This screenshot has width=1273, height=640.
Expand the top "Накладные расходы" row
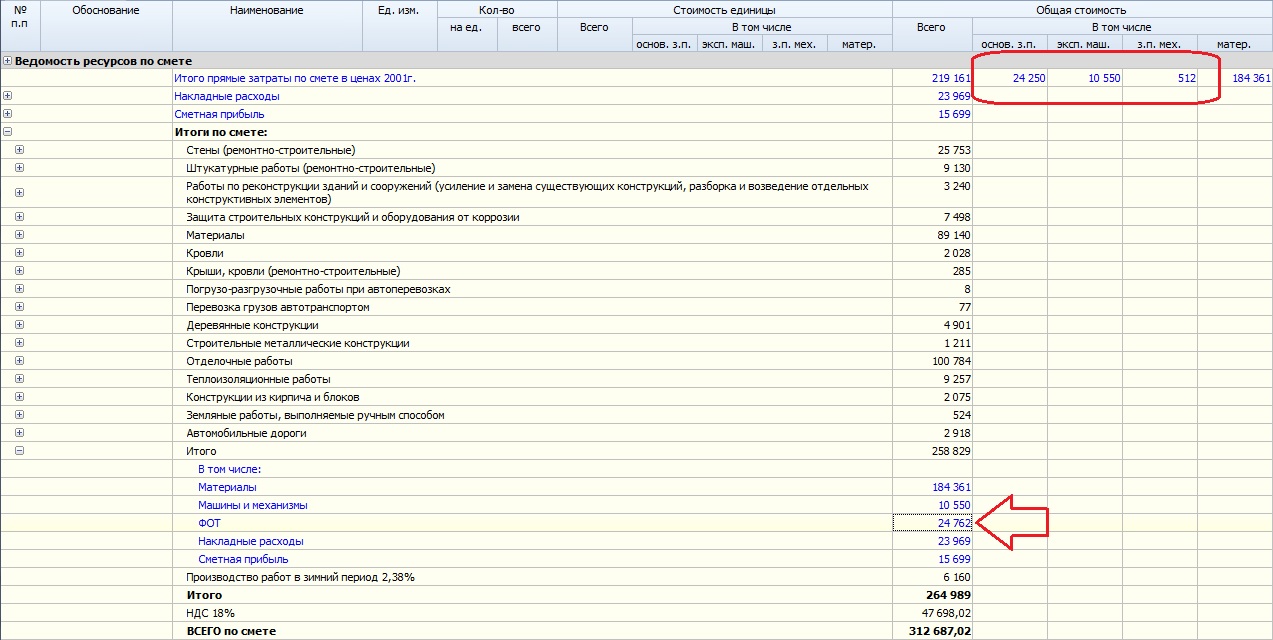[x=8, y=96]
